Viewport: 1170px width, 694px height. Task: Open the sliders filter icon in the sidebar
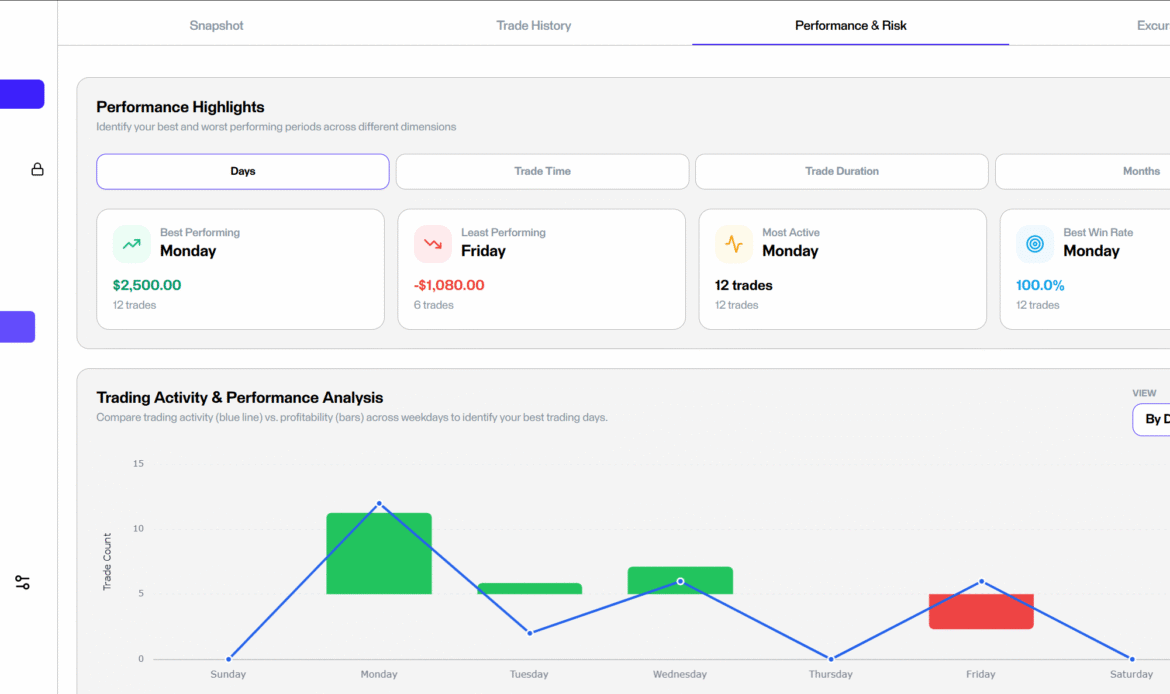click(x=23, y=582)
